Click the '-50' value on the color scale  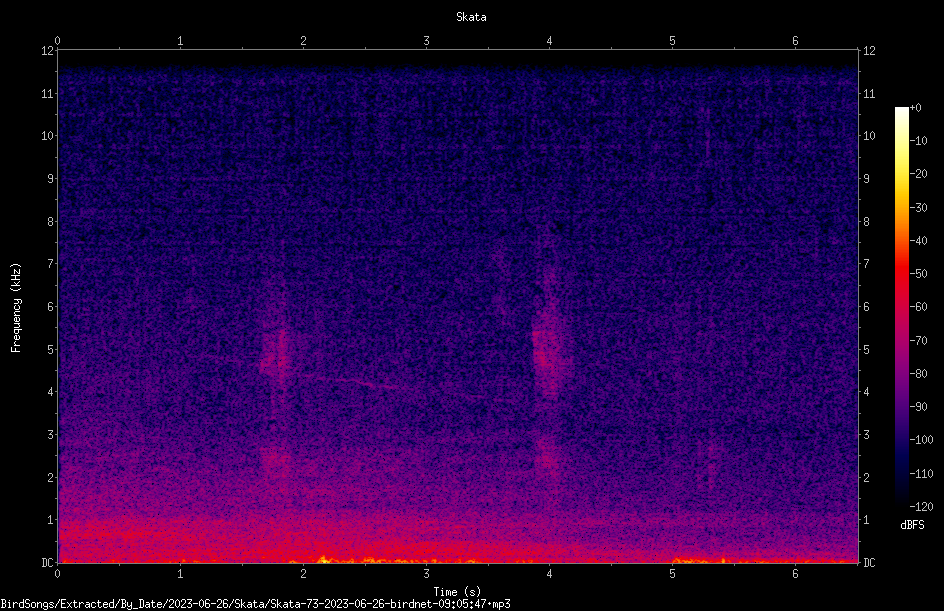pos(918,274)
